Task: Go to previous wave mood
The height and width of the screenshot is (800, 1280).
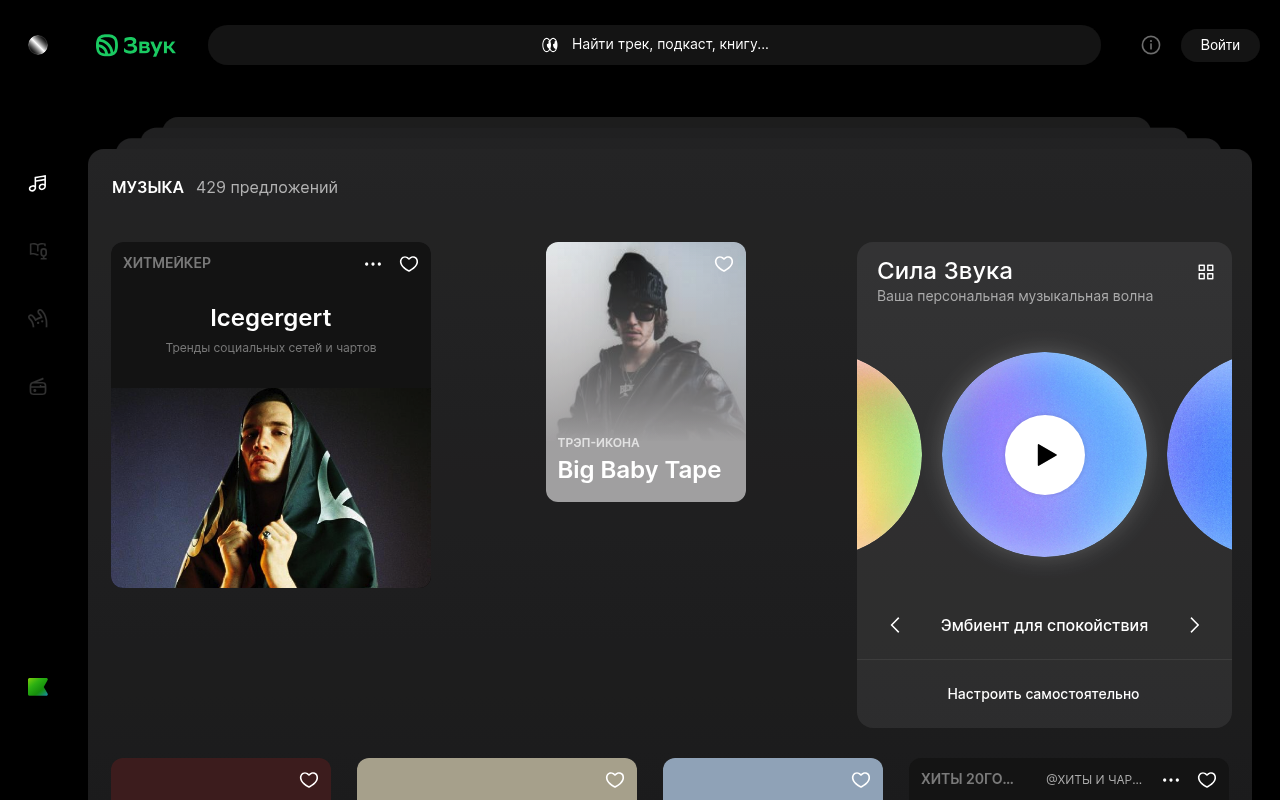Action: (895, 625)
